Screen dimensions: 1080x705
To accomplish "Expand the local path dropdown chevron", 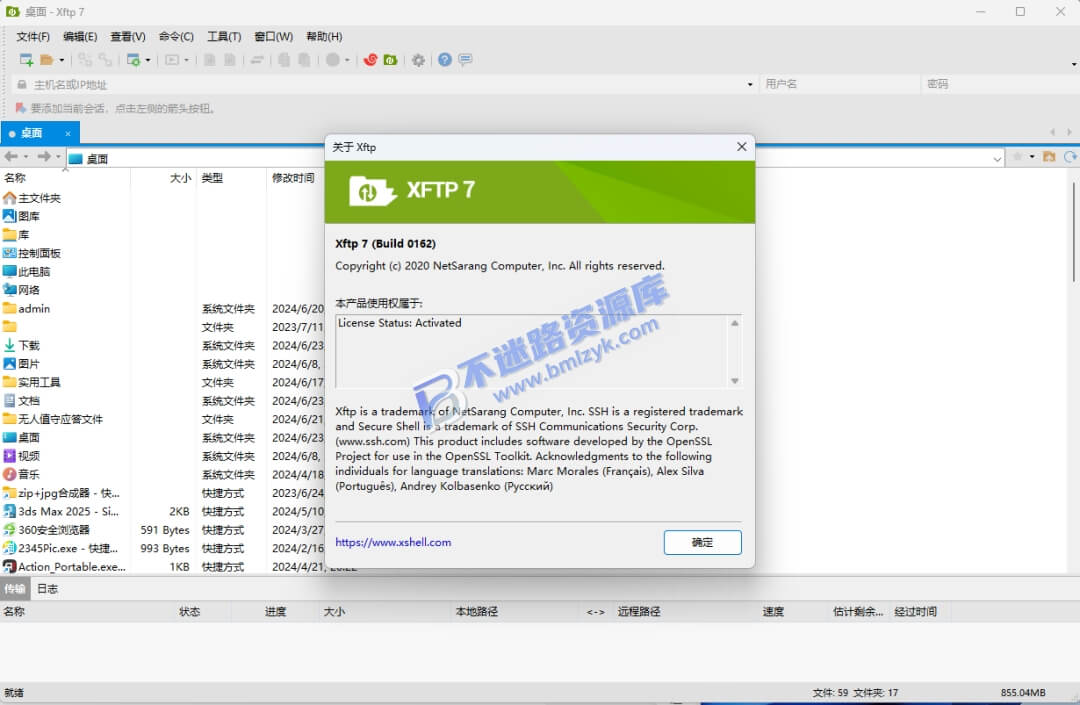I will (x=997, y=159).
